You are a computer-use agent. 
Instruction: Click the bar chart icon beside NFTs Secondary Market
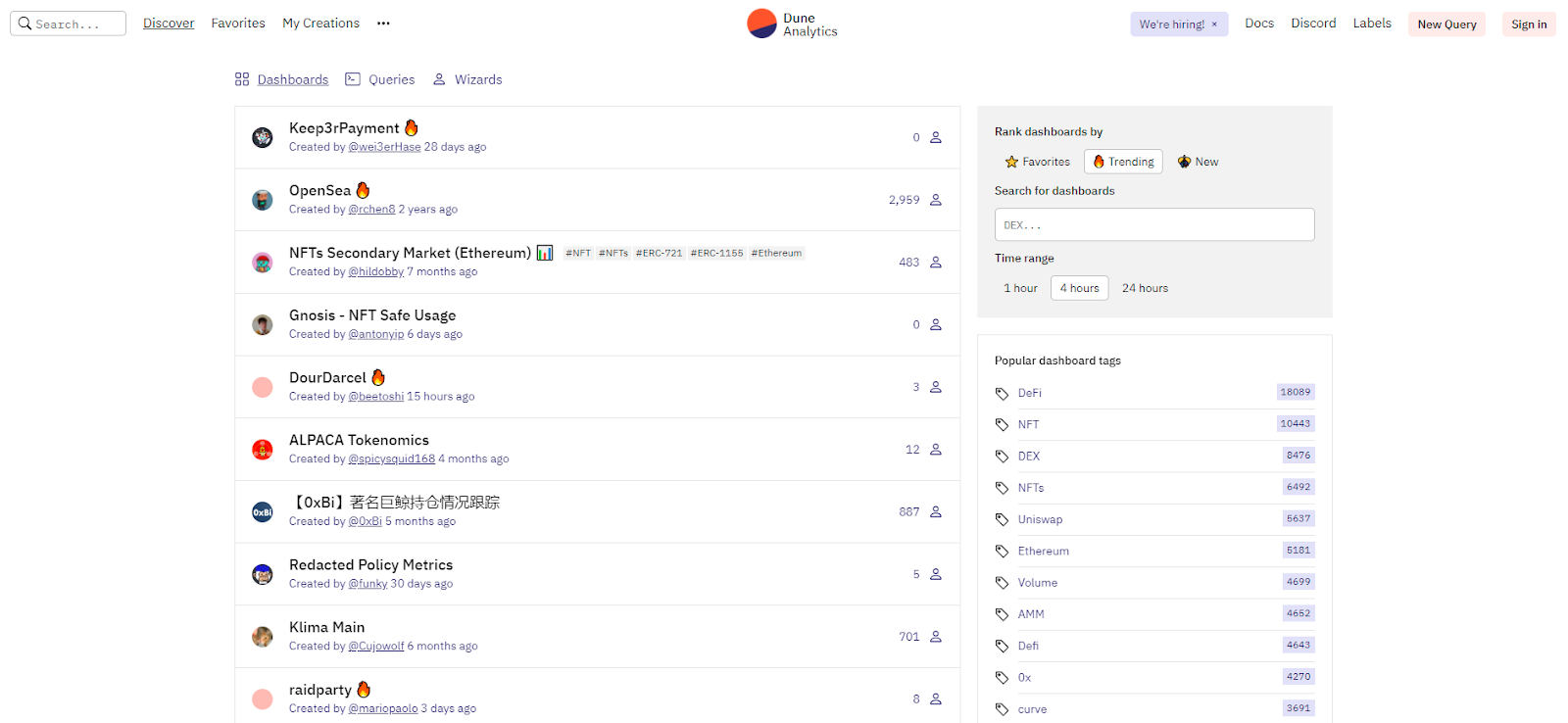click(x=545, y=253)
